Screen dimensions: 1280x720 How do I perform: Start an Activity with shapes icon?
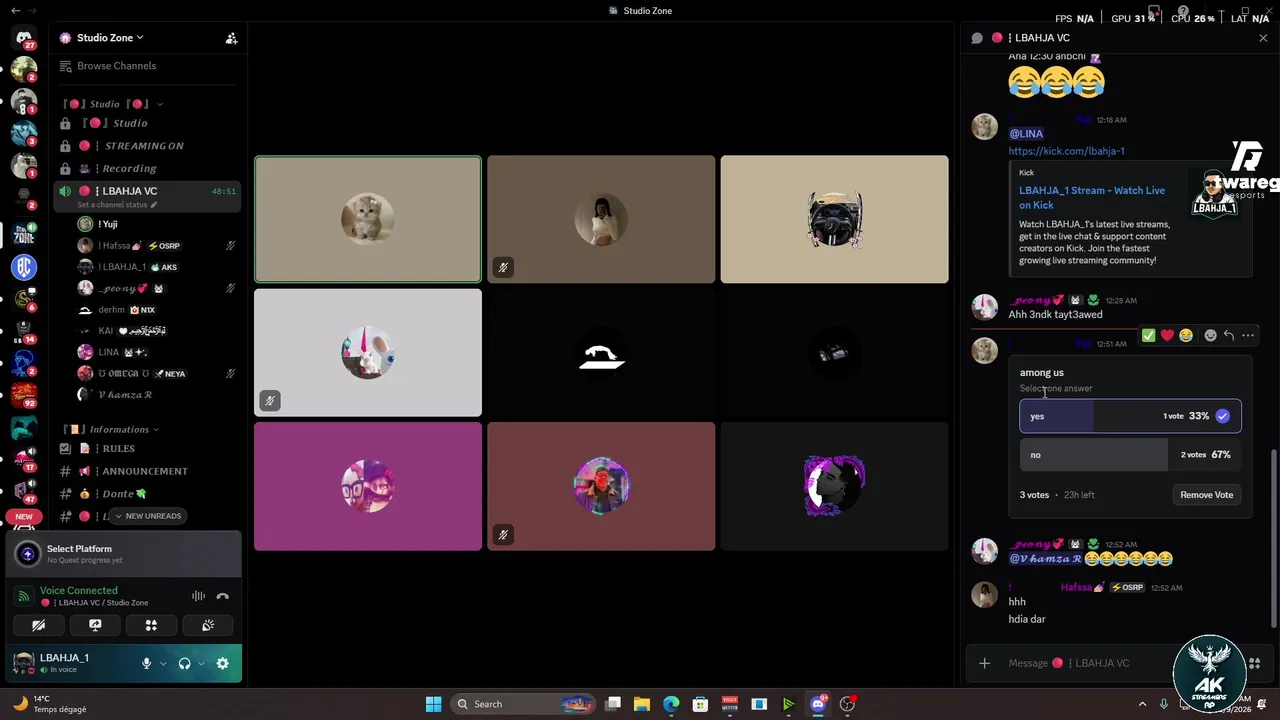click(x=151, y=625)
